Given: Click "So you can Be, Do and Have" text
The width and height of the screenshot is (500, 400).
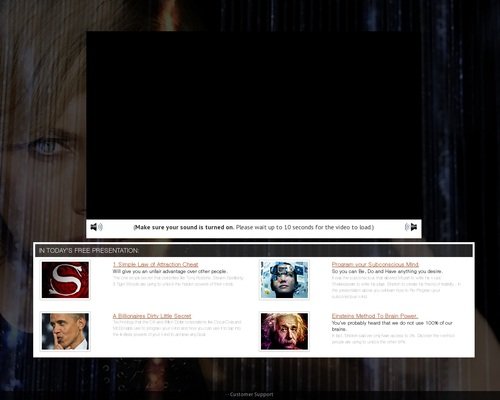Looking at the screenshot, I should tap(387, 271).
